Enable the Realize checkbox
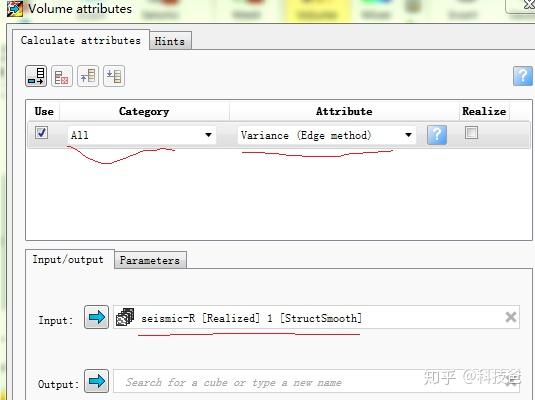535x400 pixels. click(x=471, y=132)
